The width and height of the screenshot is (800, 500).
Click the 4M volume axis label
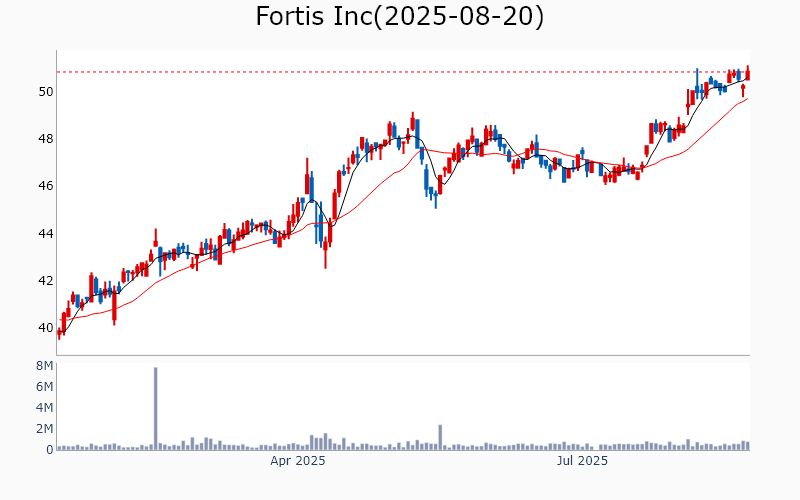click(44, 408)
